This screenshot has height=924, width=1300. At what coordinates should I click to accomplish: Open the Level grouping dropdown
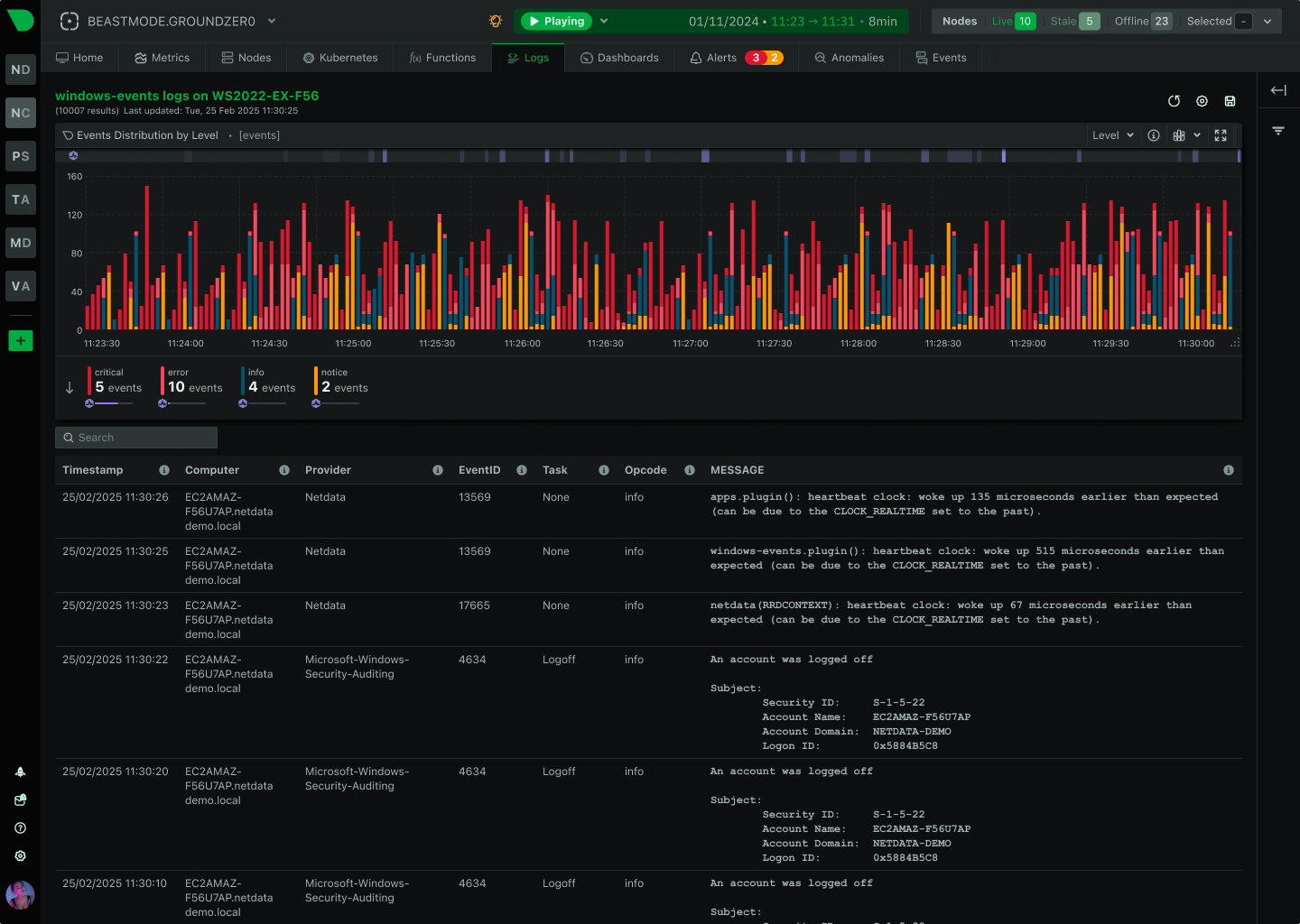click(x=1112, y=135)
